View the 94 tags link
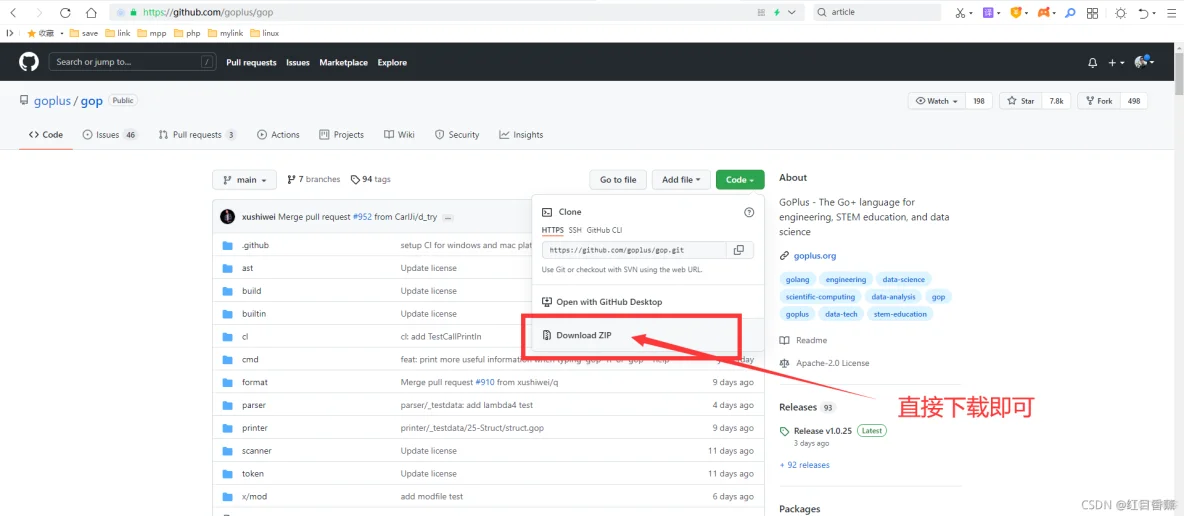The height and width of the screenshot is (516, 1184). (x=371, y=180)
